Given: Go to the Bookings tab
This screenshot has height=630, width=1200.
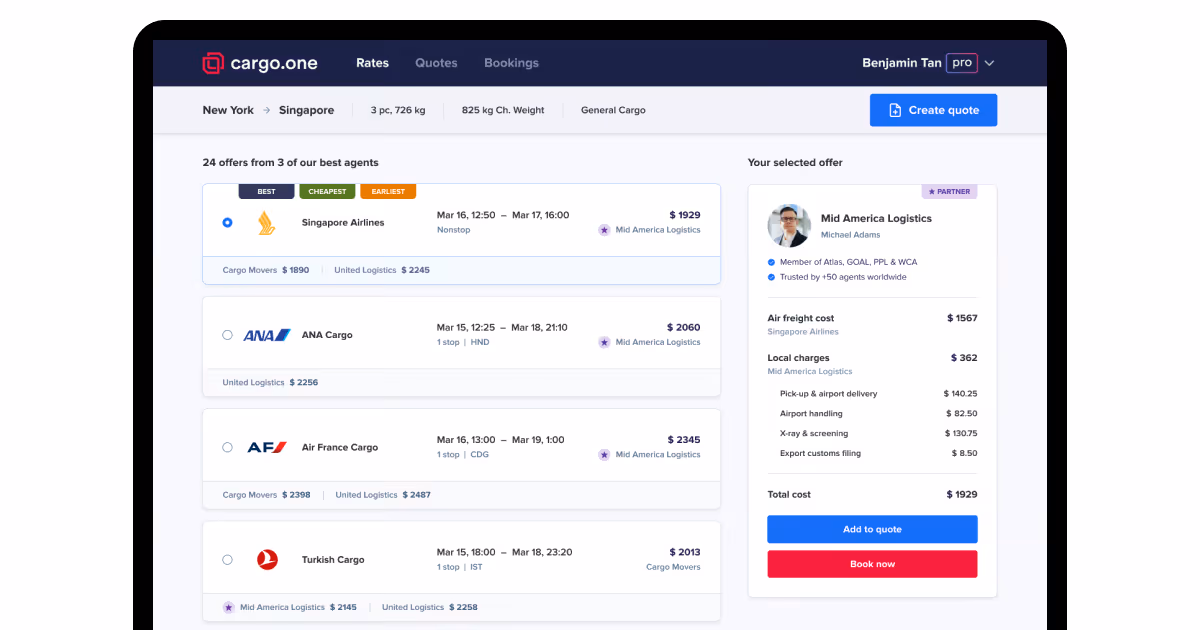Looking at the screenshot, I should (511, 63).
